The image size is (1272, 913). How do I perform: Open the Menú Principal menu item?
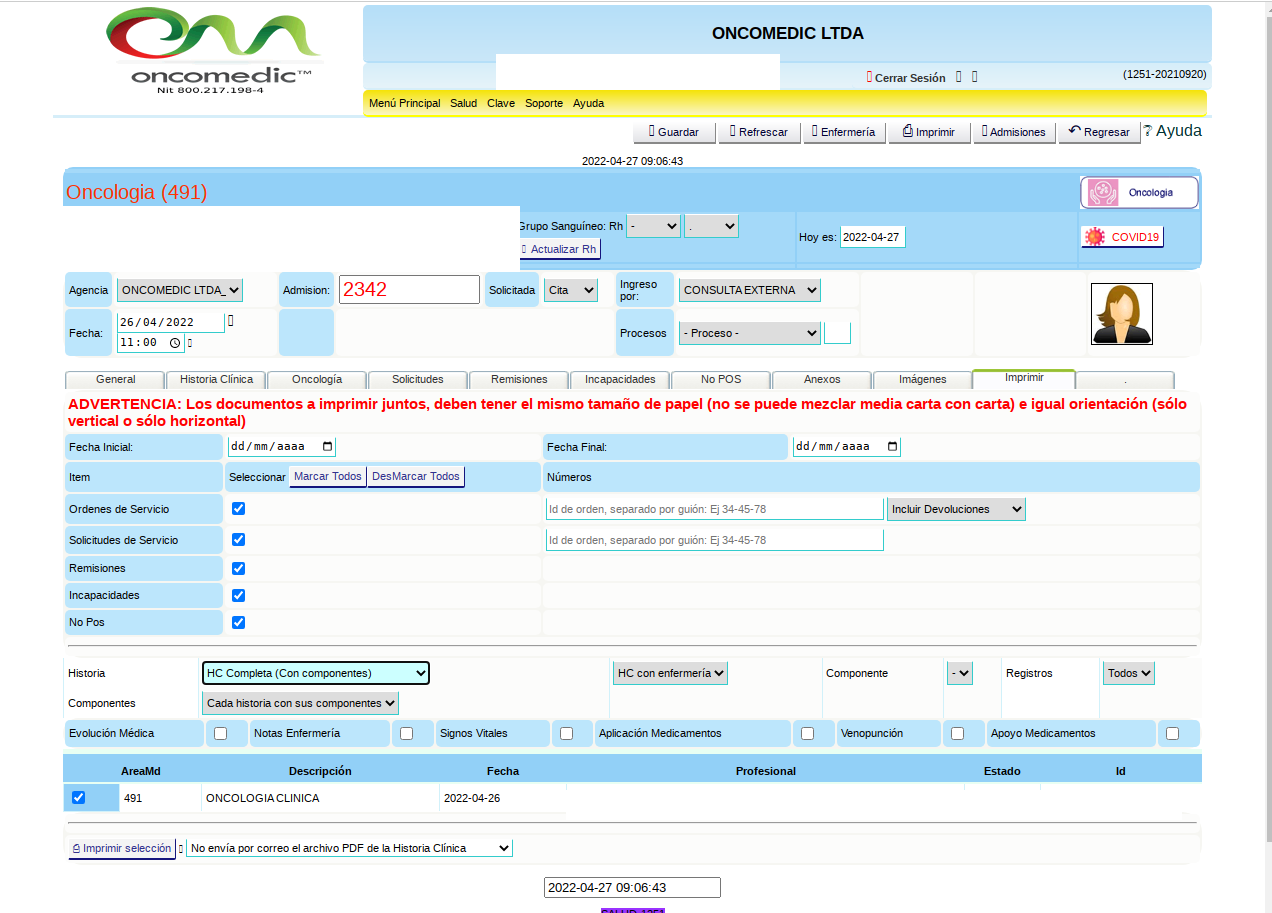point(404,103)
